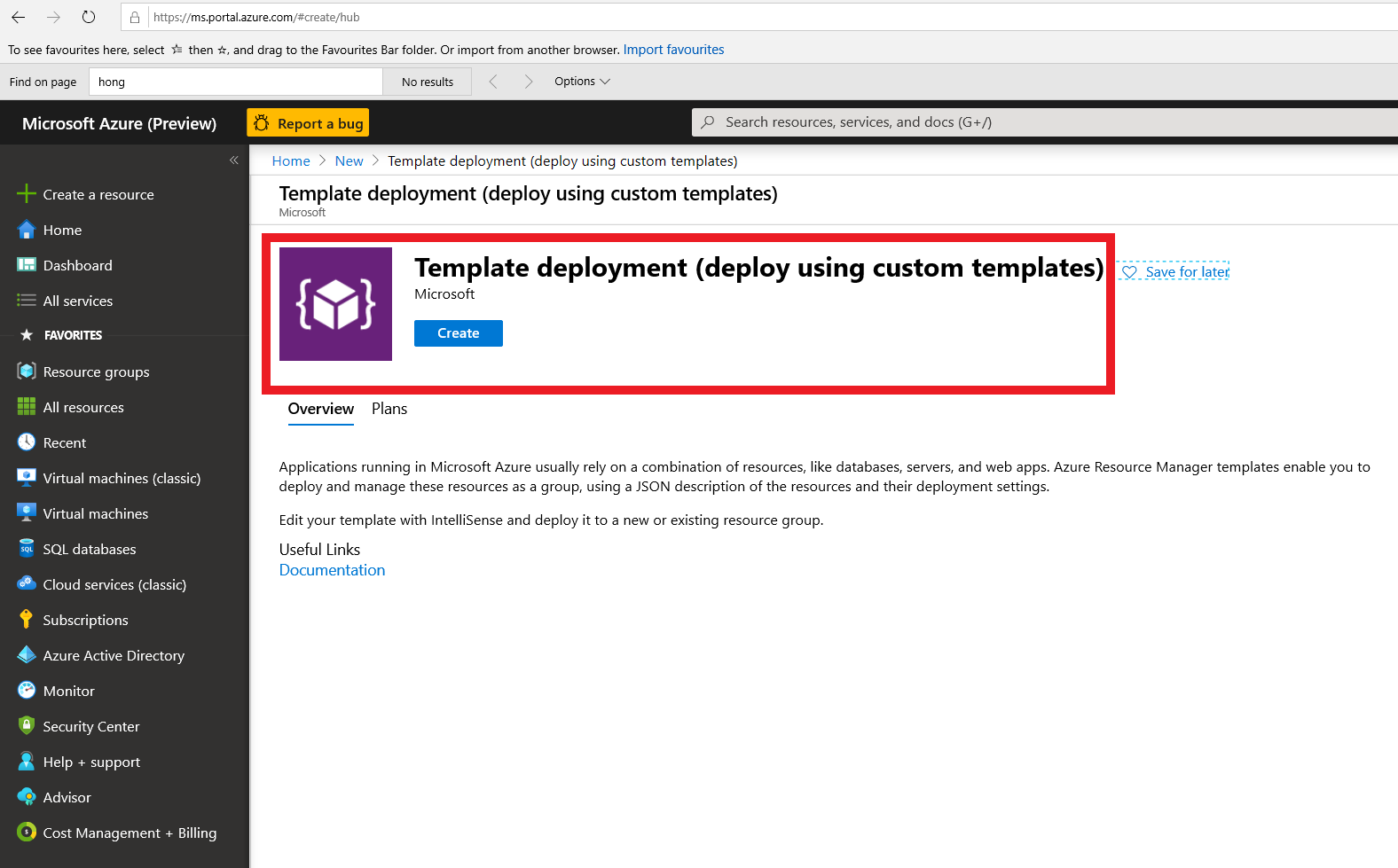The image size is (1398, 868).
Task: Click the Report a bug button
Action: tap(308, 123)
